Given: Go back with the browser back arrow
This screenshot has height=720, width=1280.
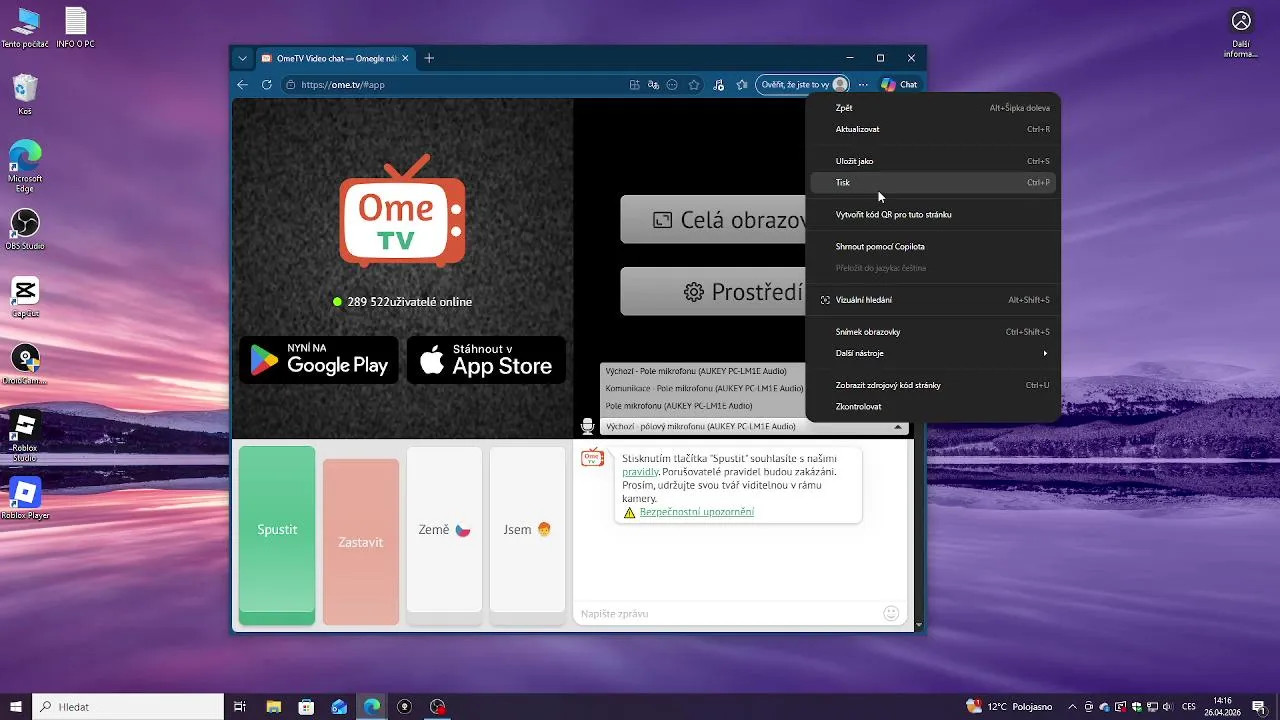Looking at the screenshot, I should (242, 85).
